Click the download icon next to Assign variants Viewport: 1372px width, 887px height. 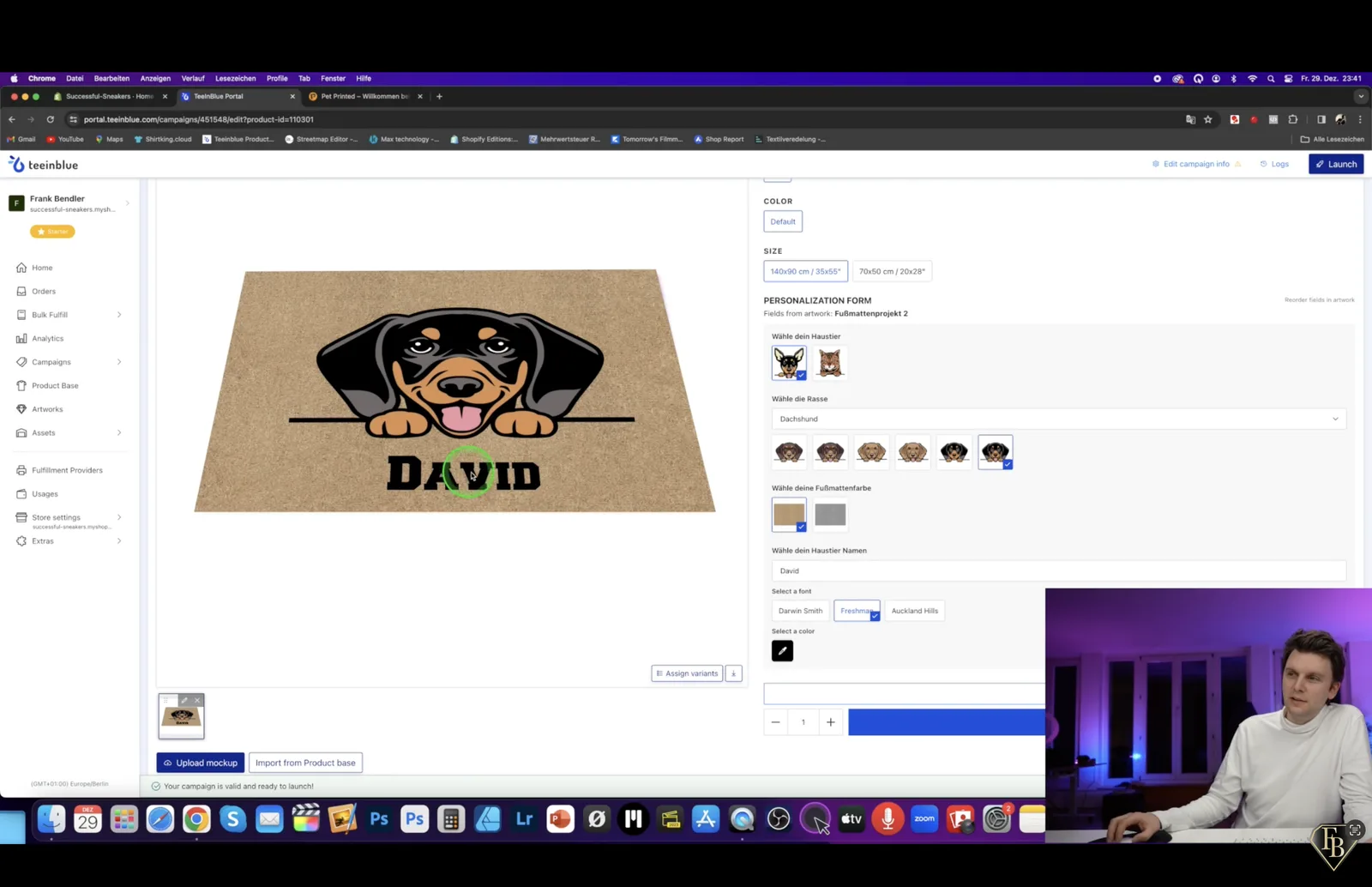pyautogui.click(x=734, y=673)
